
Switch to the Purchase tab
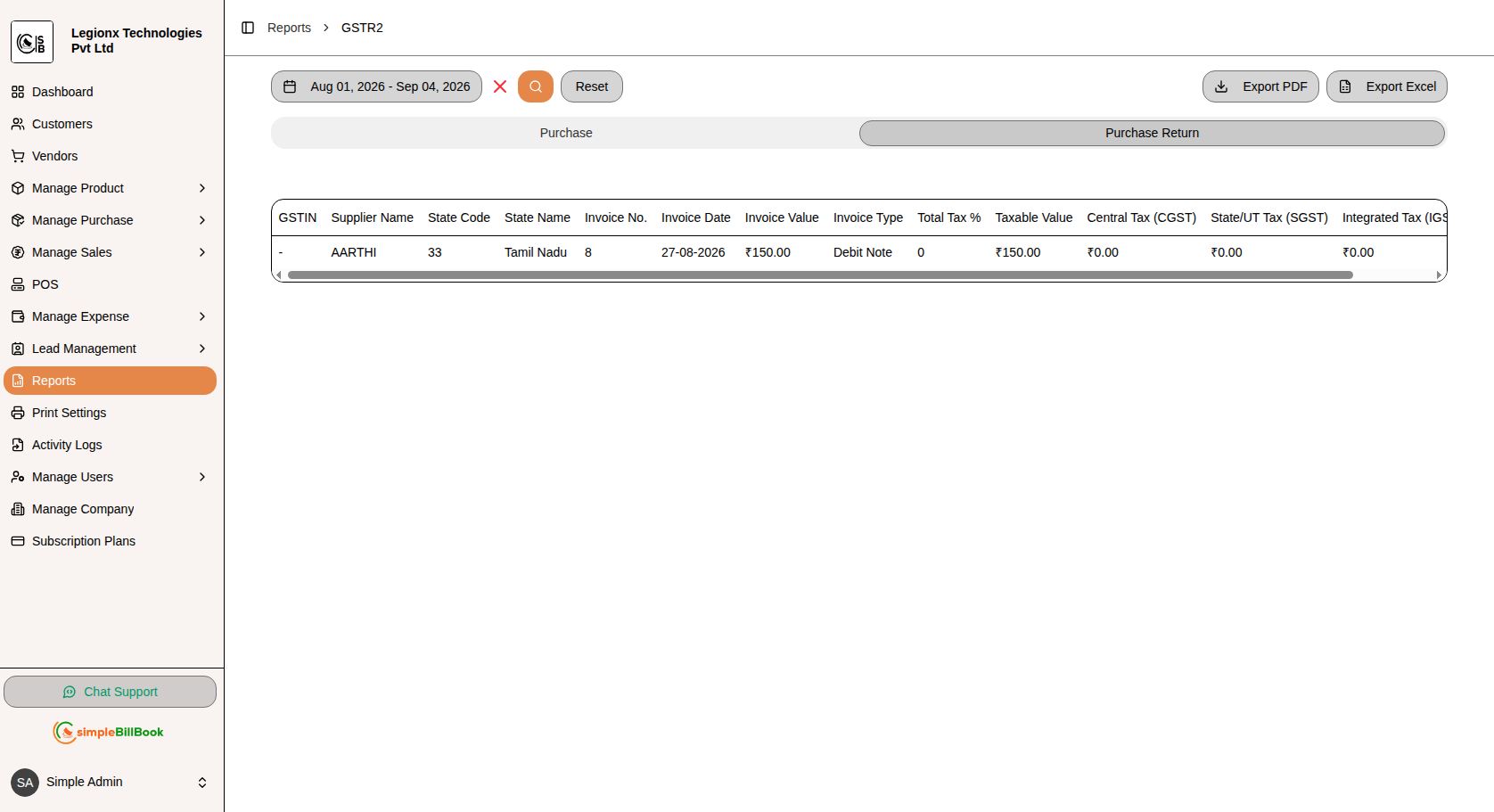[x=566, y=133]
